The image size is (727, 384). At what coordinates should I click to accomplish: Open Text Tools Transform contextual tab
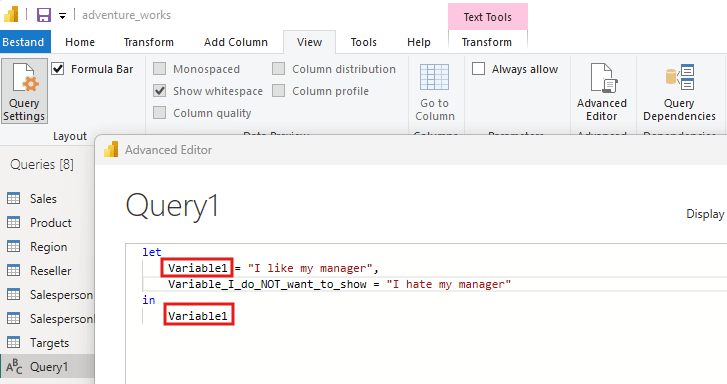click(x=487, y=42)
